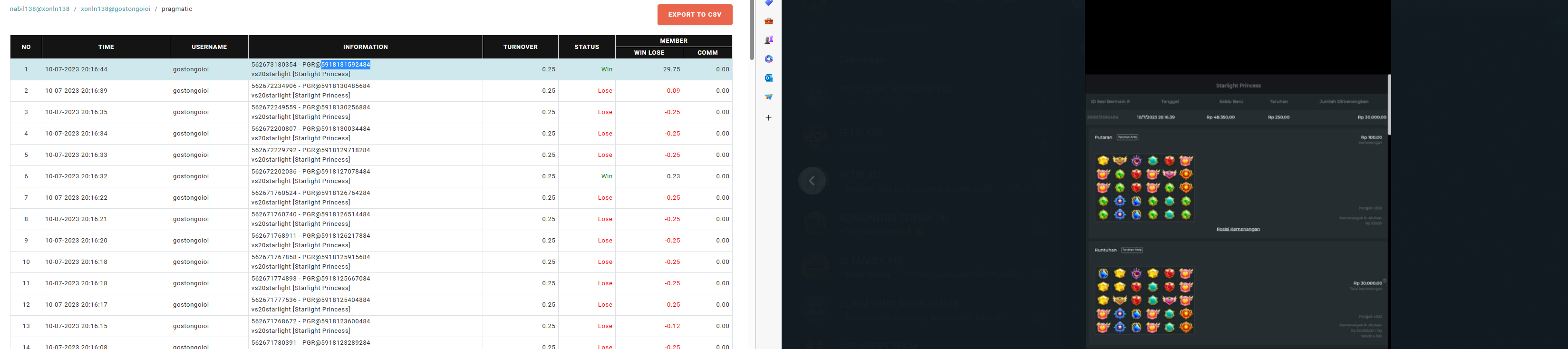The height and width of the screenshot is (349, 1568).
Task: Click info text 562671774893 - PGR@5918125667084
Action: point(310,278)
